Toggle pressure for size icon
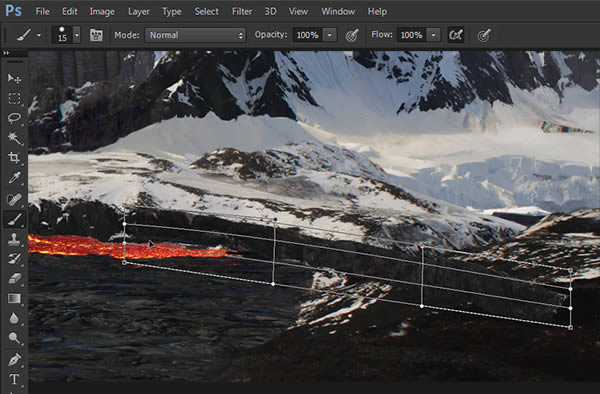Viewport: 600px width, 394px height. tap(484, 36)
